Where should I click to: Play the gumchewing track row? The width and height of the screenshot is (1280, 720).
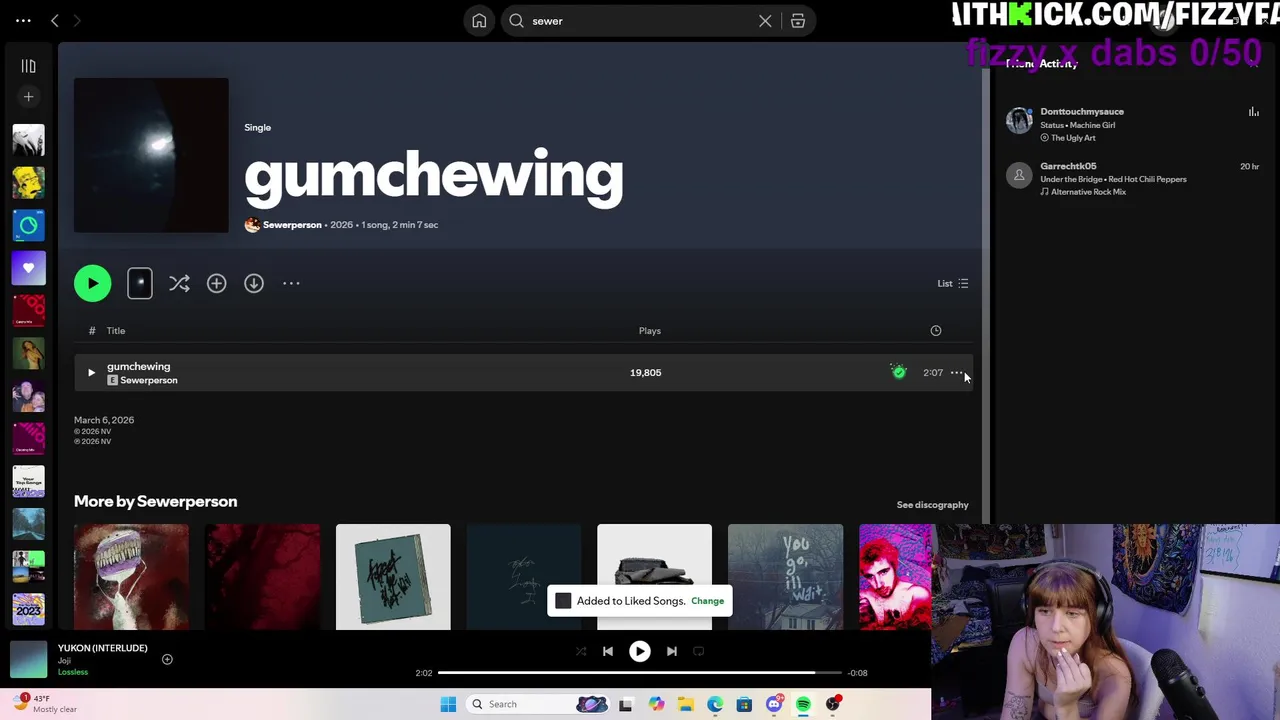tap(91, 372)
